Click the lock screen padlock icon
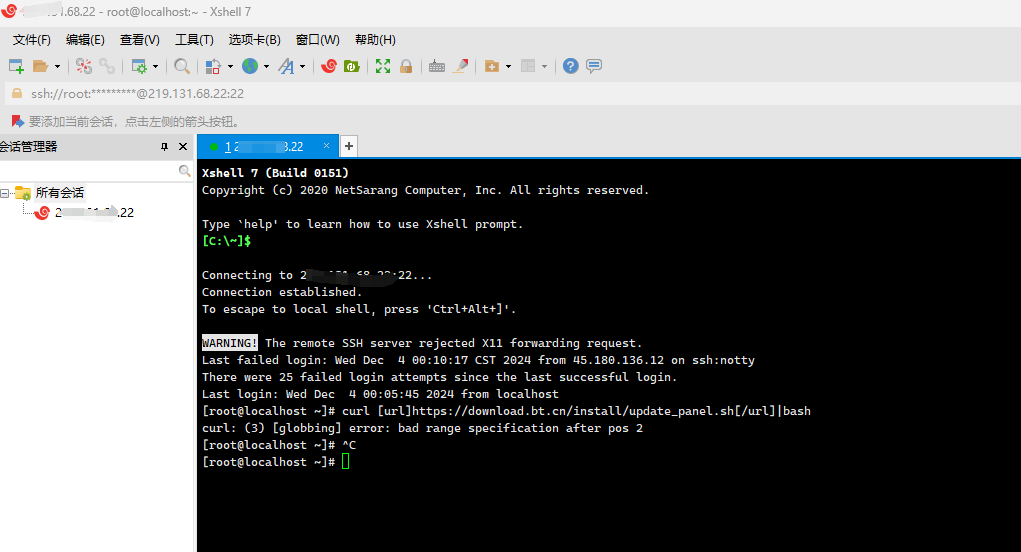This screenshot has height=552, width=1021. (406, 66)
